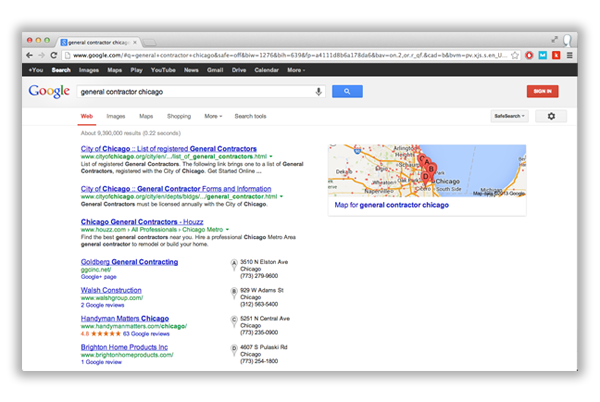Open the Chrome hamburger menu
This screenshot has width=600, height=402.
pos(569,55)
